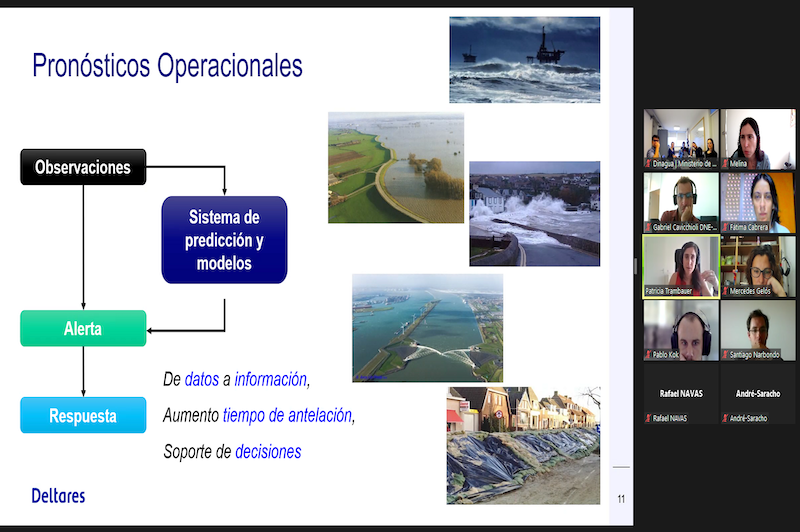This screenshot has width=800, height=532.
Task: Click Gabriel Cavicchioli's muted microphone icon
Action: coord(648,227)
